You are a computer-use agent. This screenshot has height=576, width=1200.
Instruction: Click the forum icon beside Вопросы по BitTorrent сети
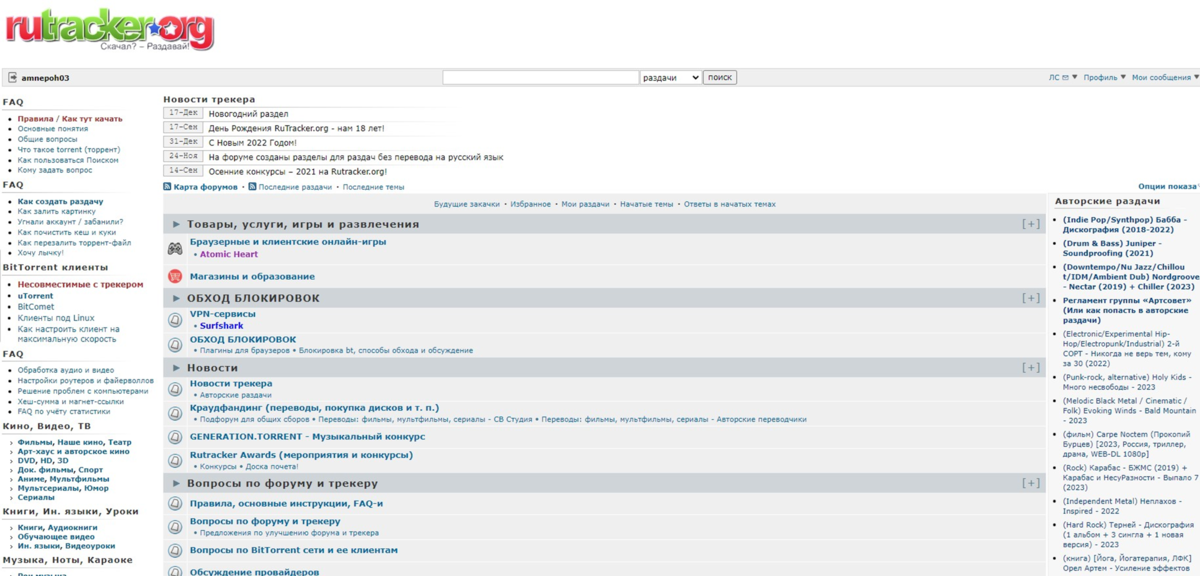pos(175,550)
